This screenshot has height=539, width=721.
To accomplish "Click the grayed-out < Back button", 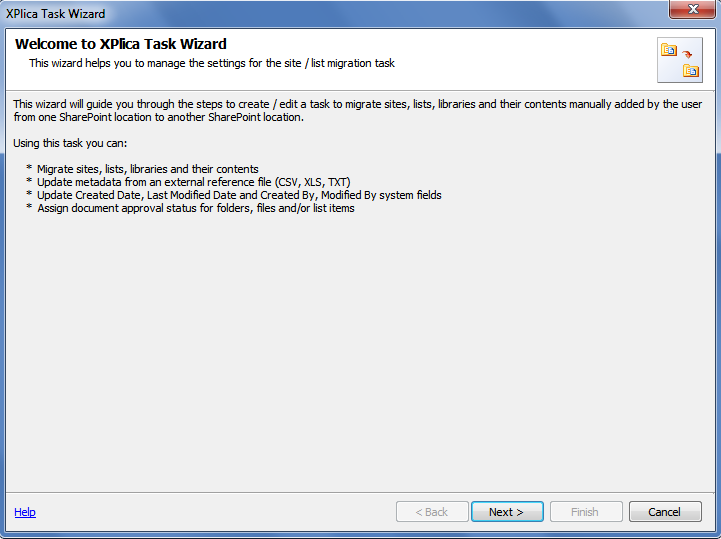I will click(x=432, y=511).
